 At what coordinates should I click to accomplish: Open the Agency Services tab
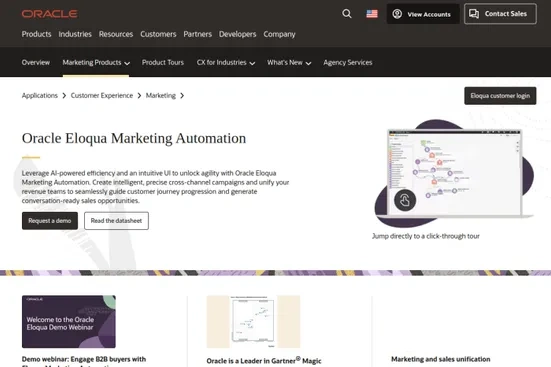[x=348, y=63]
